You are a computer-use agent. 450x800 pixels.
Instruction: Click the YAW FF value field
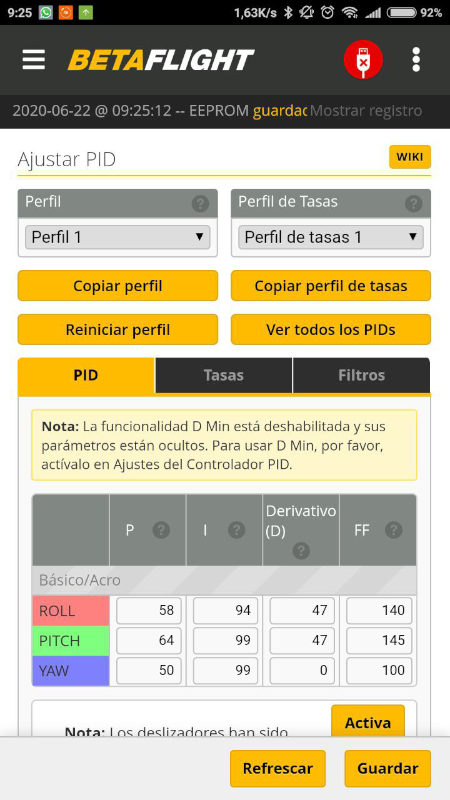click(379, 670)
